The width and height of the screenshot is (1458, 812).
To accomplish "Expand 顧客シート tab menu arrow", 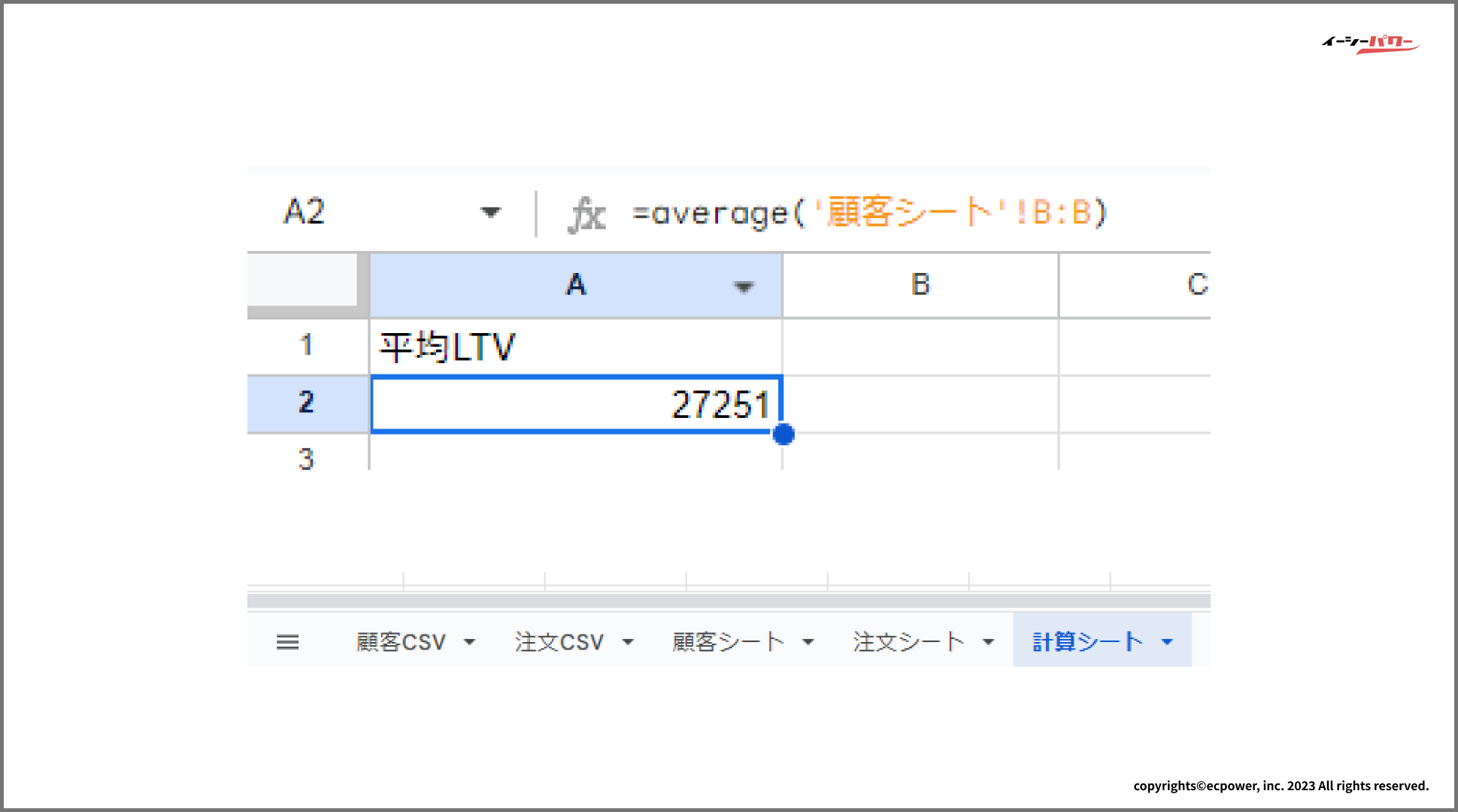I will 808,642.
